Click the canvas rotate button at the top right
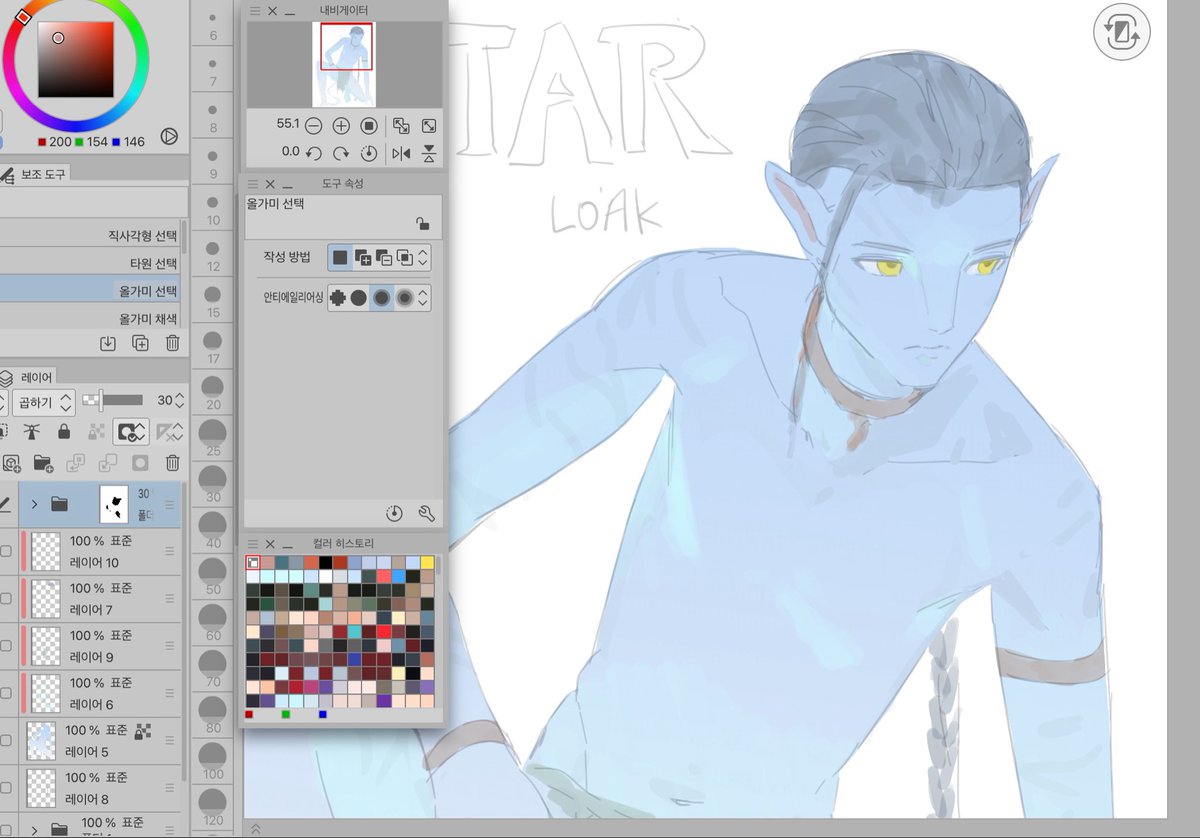1200x838 pixels. pyautogui.click(x=1121, y=31)
